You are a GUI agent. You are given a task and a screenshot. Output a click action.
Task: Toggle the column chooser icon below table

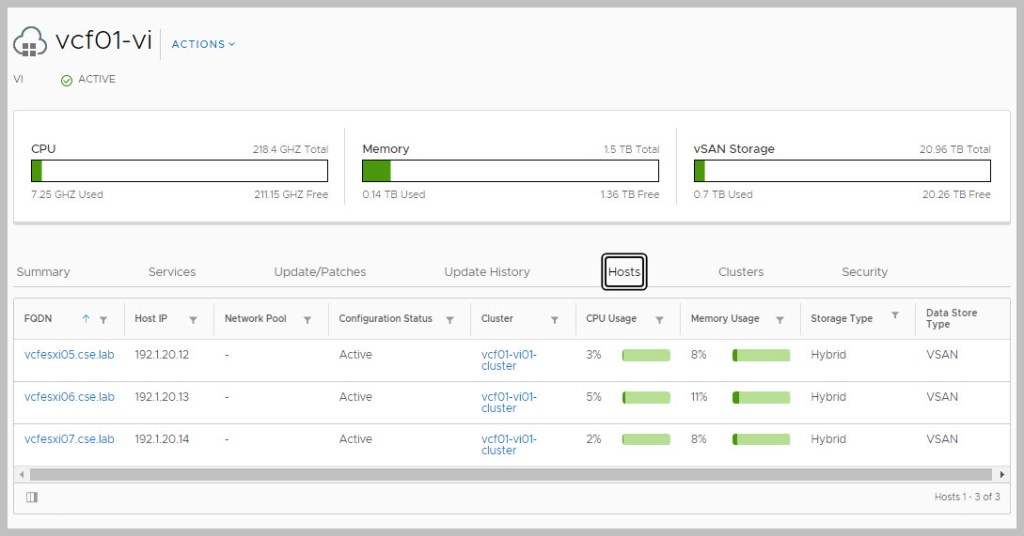coord(32,497)
